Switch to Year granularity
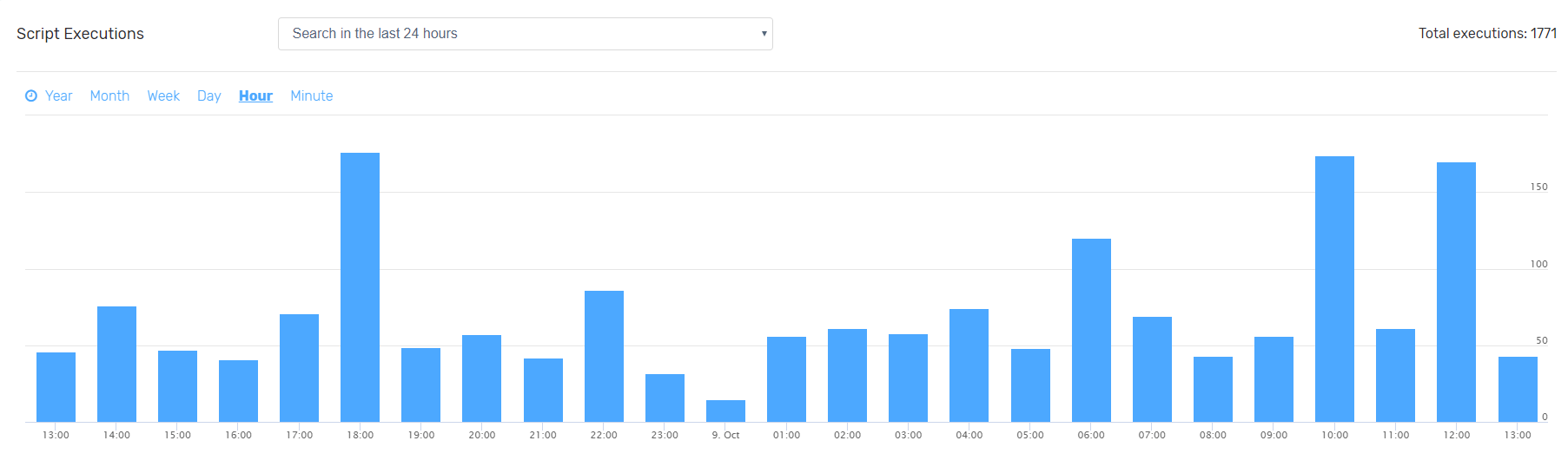The width and height of the screenshot is (1568, 467). (x=58, y=96)
